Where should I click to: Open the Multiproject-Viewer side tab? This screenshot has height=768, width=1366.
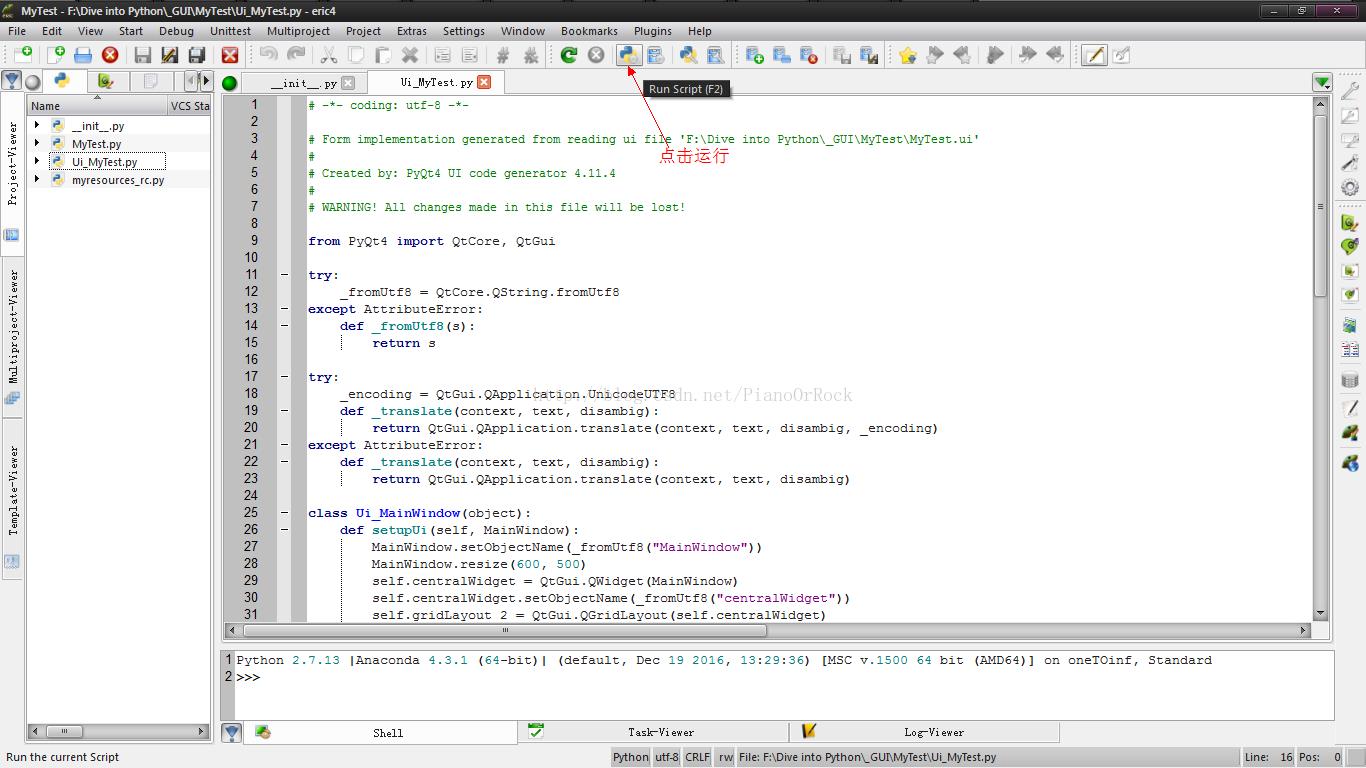pyautogui.click(x=12, y=336)
